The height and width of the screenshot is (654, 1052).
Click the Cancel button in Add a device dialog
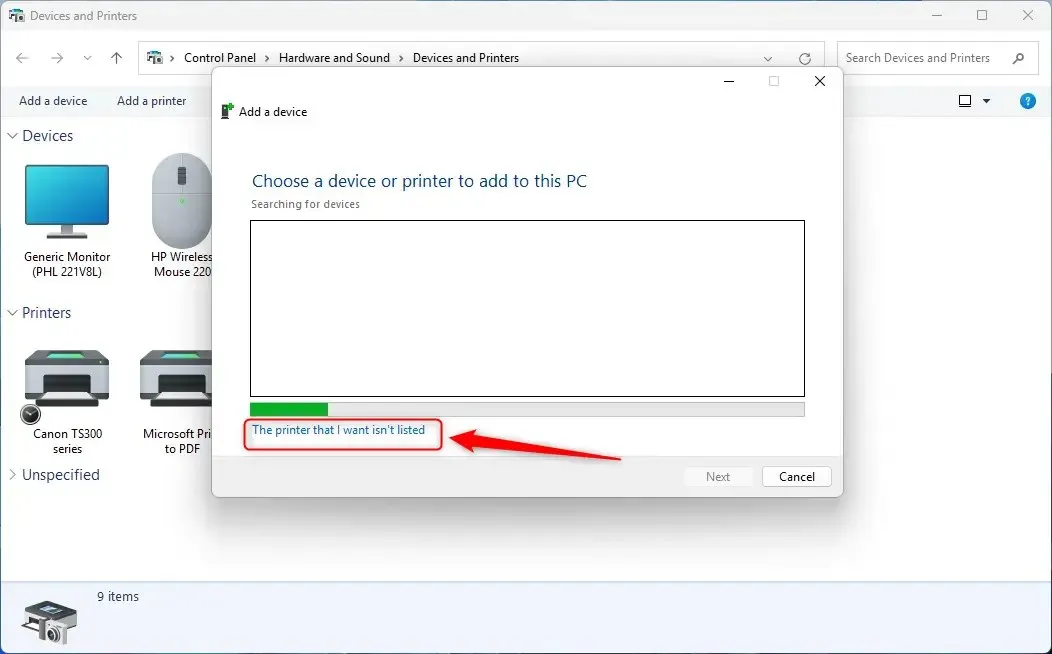click(796, 477)
